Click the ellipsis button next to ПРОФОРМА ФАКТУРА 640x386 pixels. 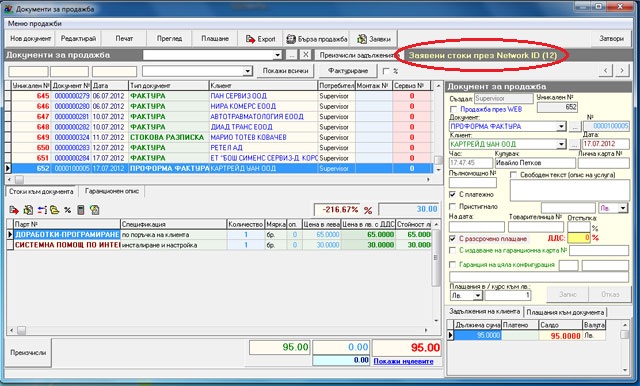pyautogui.click(x=575, y=126)
